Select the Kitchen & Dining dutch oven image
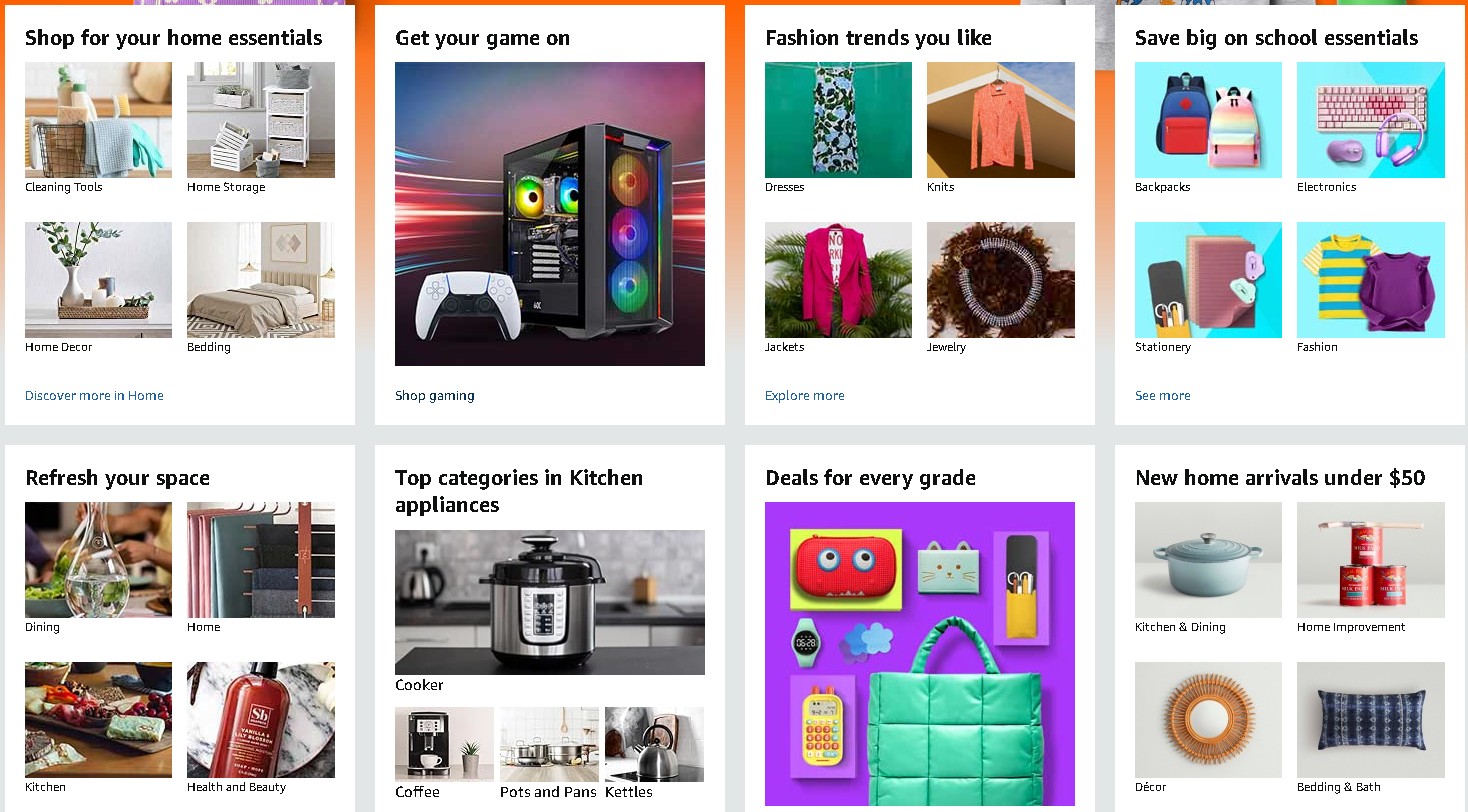The height and width of the screenshot is (812, 1468). 1208,560
